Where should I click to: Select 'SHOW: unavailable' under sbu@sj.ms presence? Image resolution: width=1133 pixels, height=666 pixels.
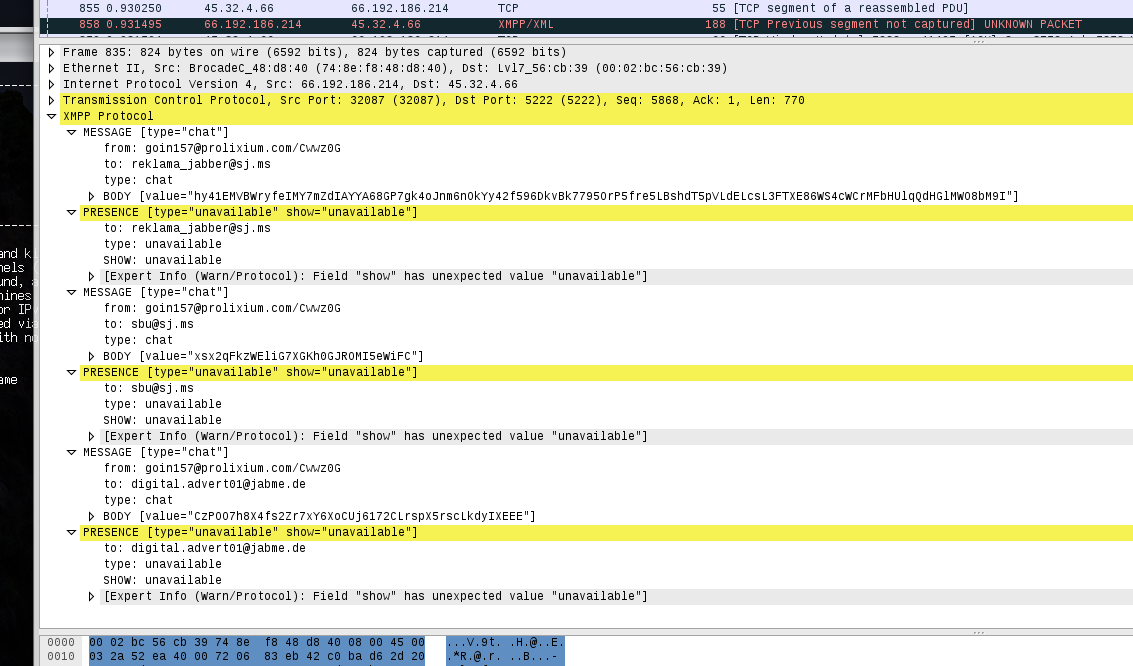pos(162,420)
